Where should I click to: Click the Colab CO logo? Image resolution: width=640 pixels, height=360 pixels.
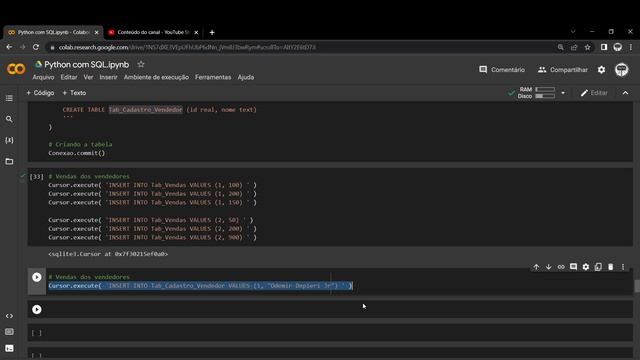tap(16, 69)
